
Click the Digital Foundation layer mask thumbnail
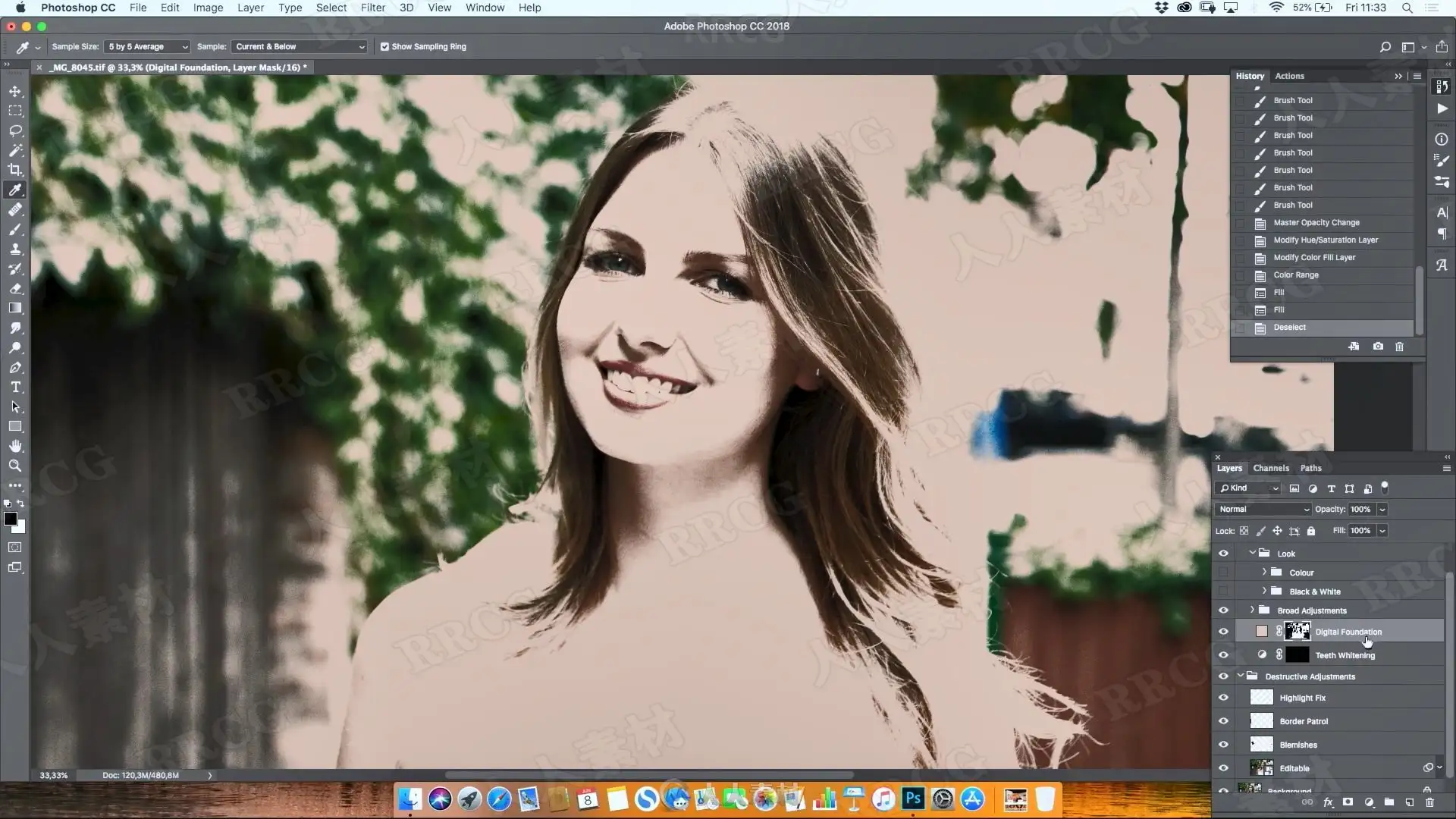pyautogui.click(x=1297, y=631)
